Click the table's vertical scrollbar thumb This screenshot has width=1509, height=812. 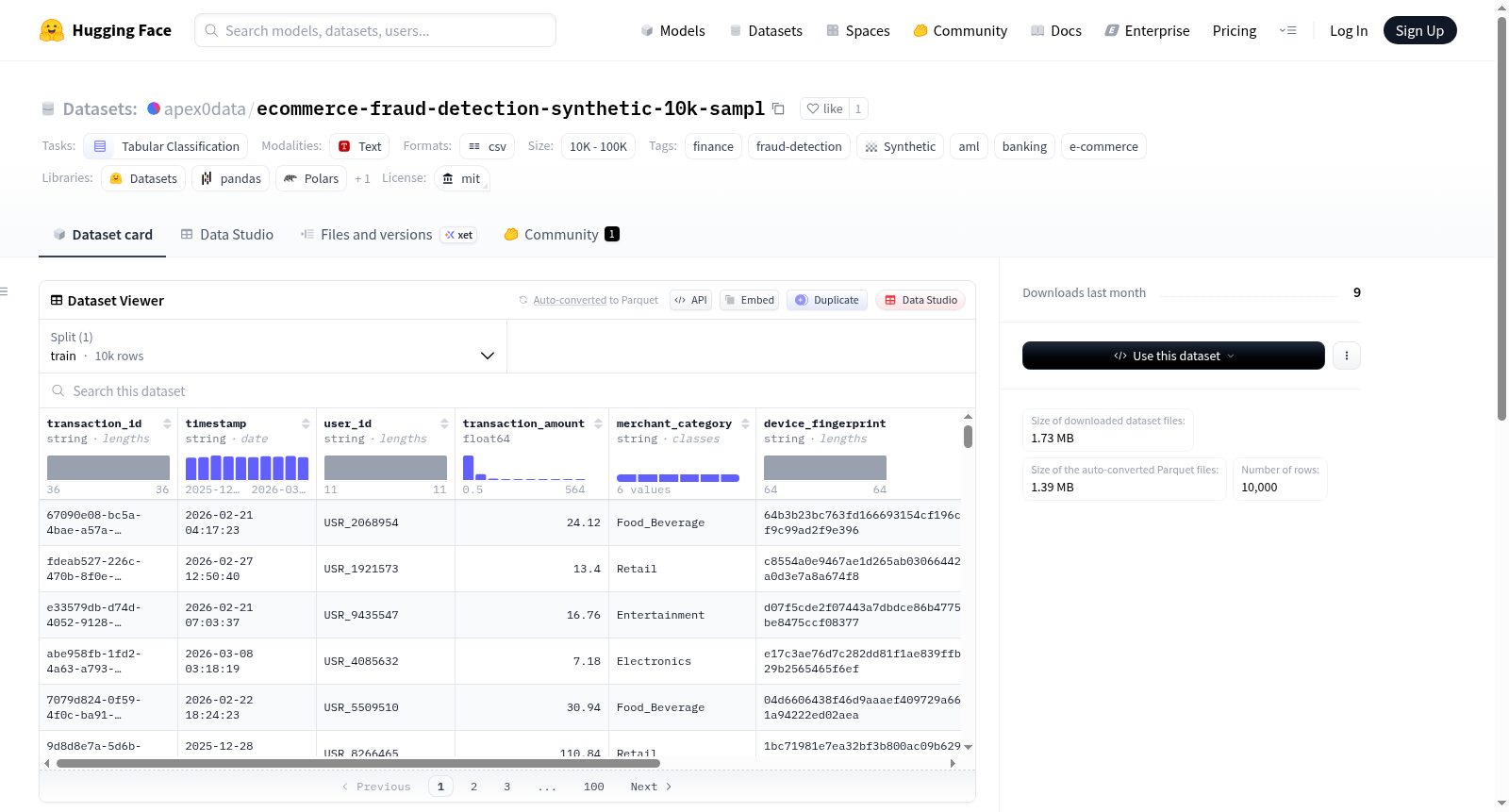968,437
